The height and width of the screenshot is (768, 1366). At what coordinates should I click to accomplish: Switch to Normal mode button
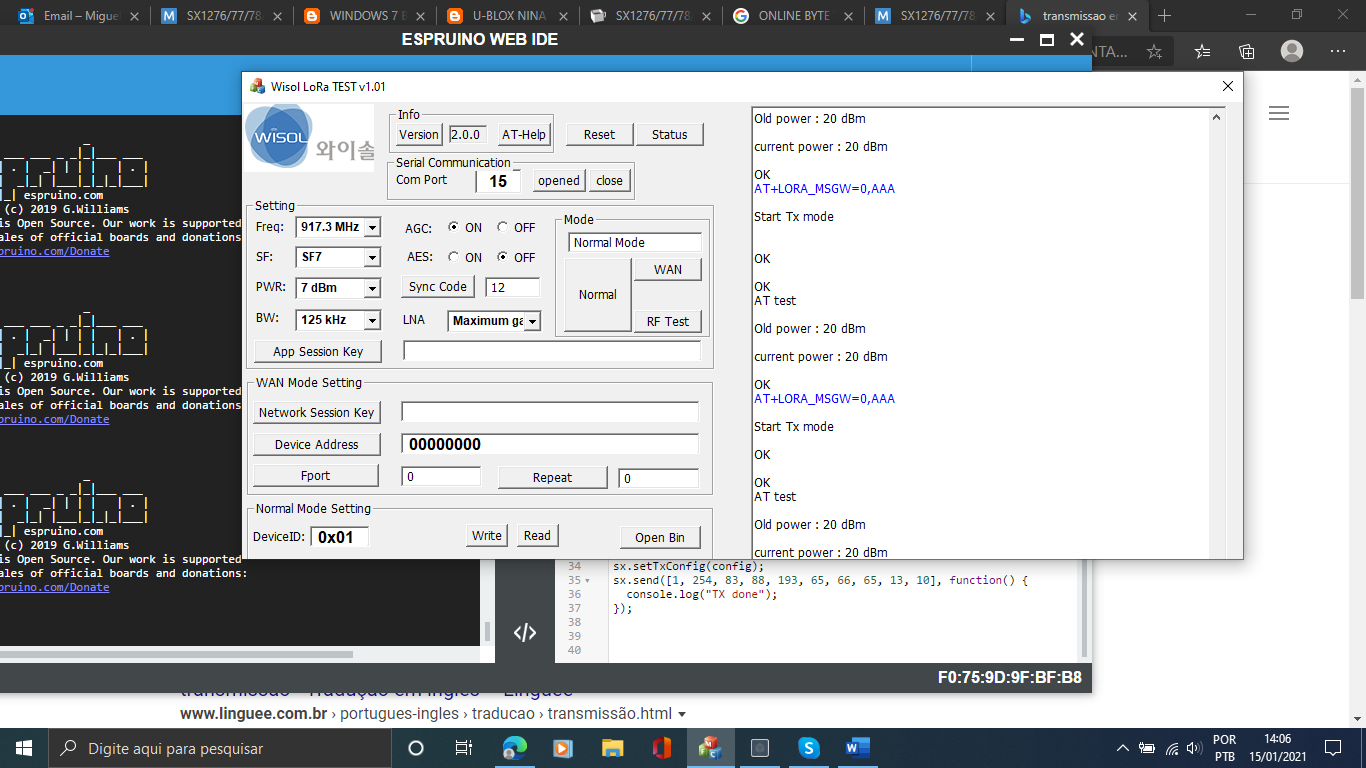click(x=597, y=295)
